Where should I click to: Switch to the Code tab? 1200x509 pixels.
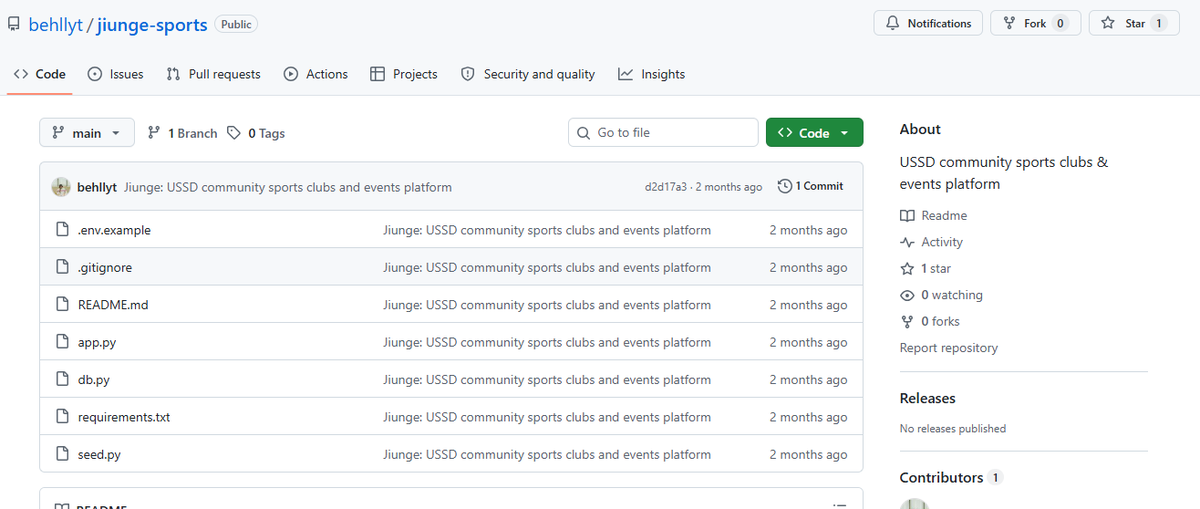pos(40,74)
